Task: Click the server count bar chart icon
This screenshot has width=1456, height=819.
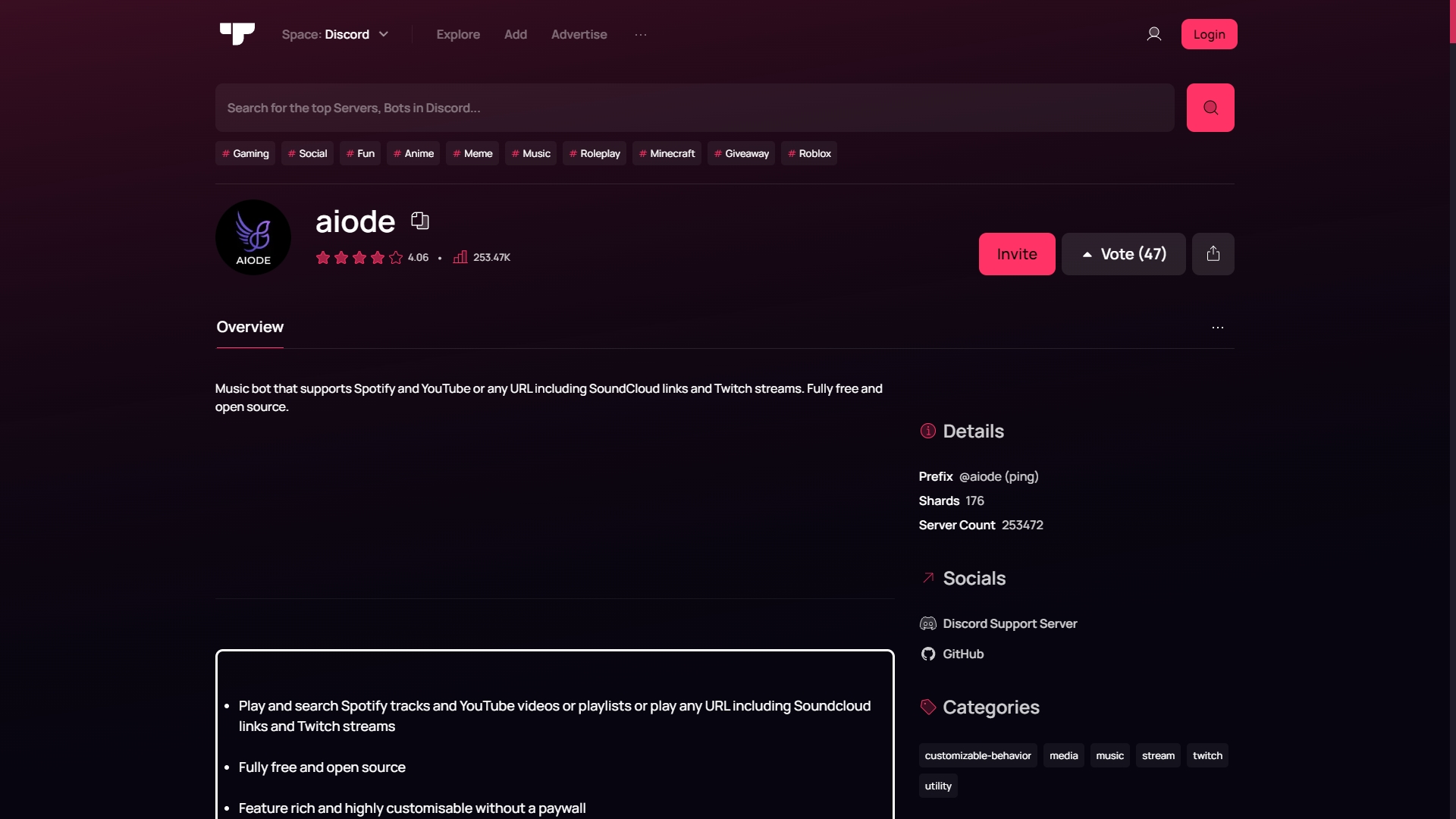Action: tap(460, 258)
